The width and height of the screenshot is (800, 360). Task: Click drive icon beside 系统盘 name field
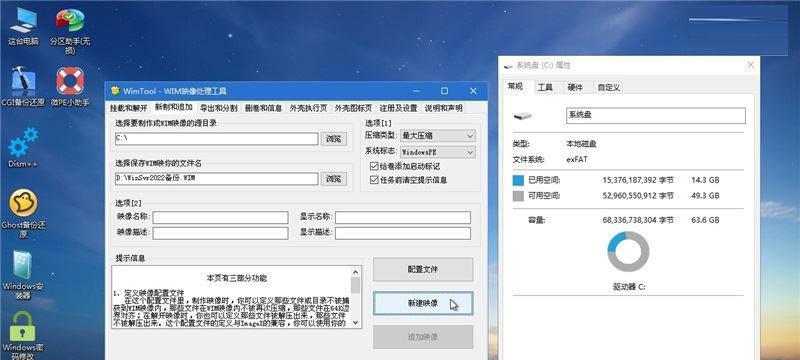tap(522, 116)
